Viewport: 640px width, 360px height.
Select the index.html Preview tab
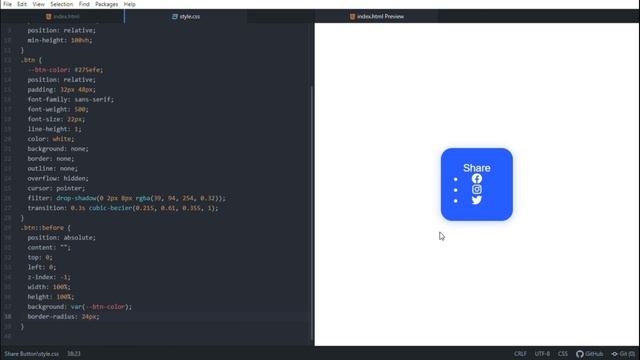click(376, 17)
